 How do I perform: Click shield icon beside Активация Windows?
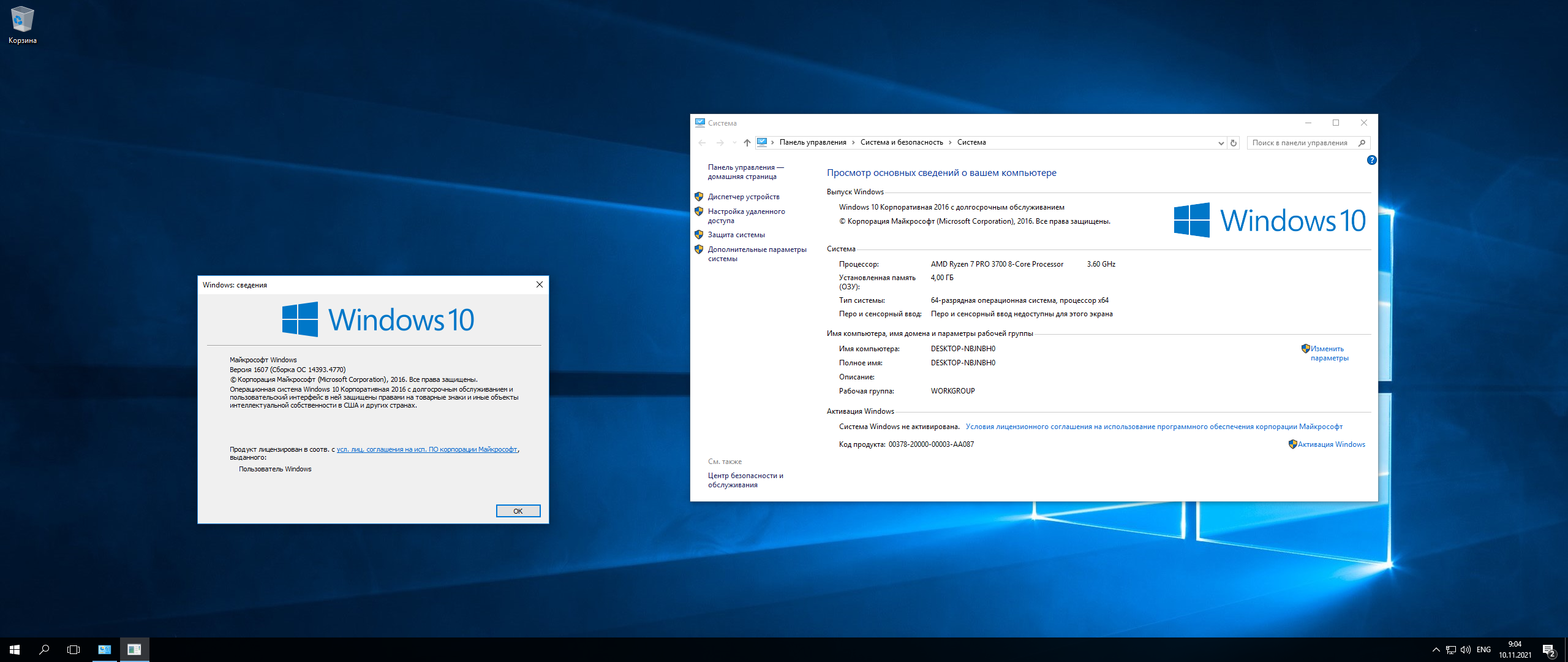click(1292, 444)
